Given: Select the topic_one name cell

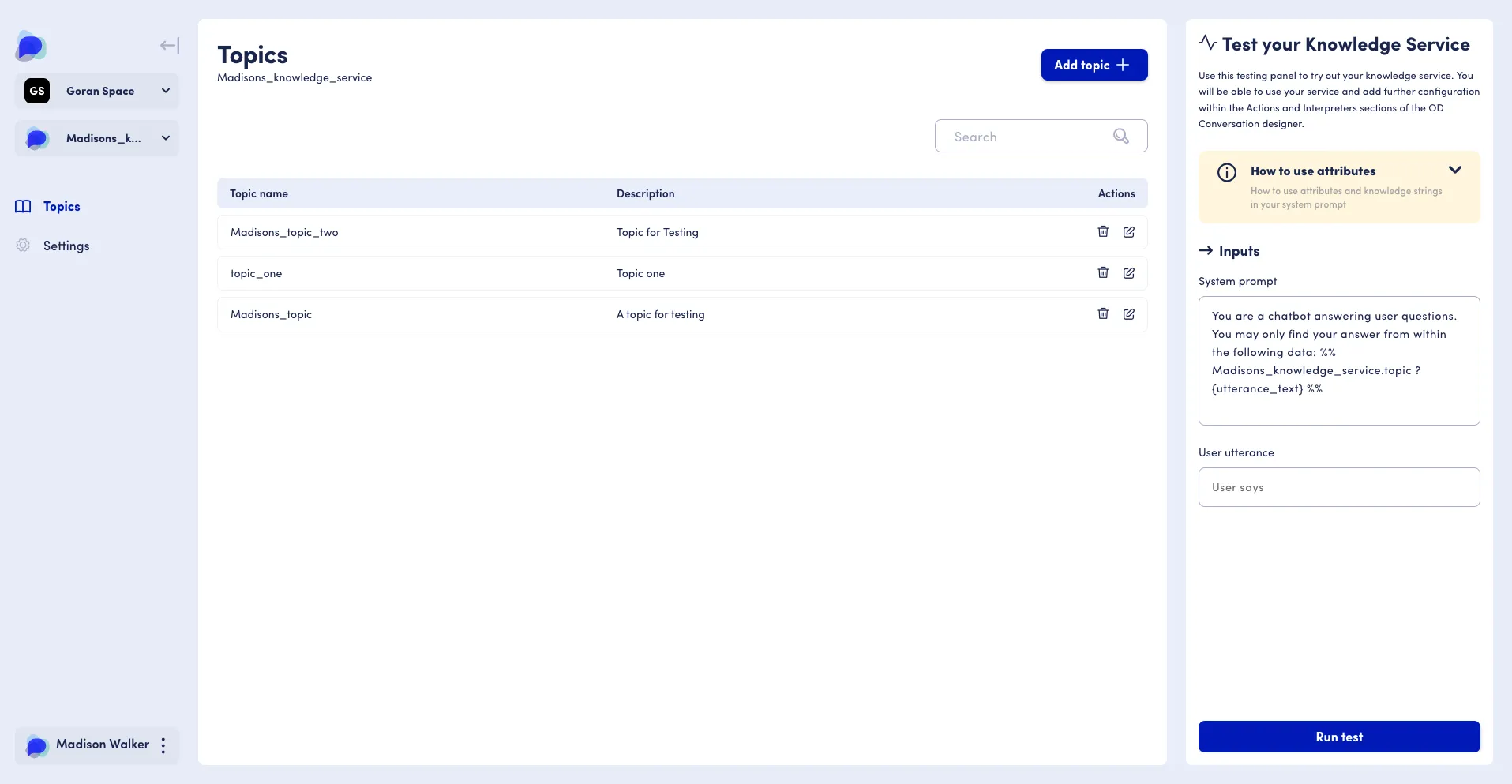Looking at the screenshot, I should click(x=256, y=273).
